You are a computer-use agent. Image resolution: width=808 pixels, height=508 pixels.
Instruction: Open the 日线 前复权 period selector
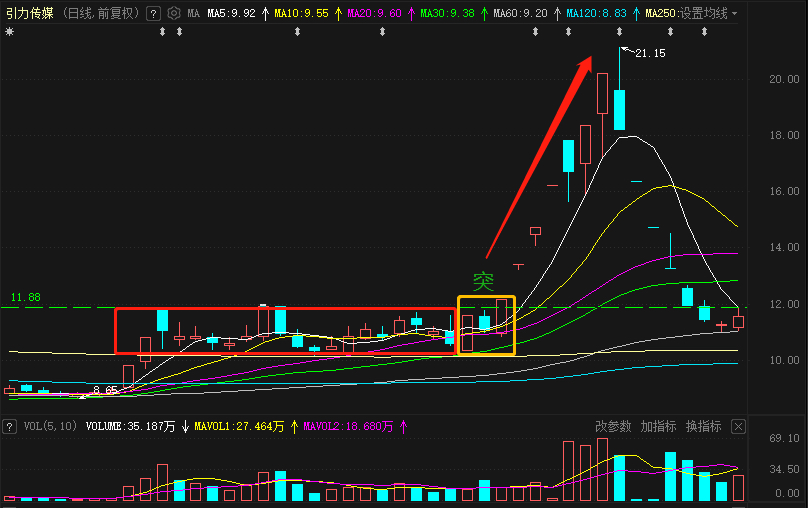point(101,14)
